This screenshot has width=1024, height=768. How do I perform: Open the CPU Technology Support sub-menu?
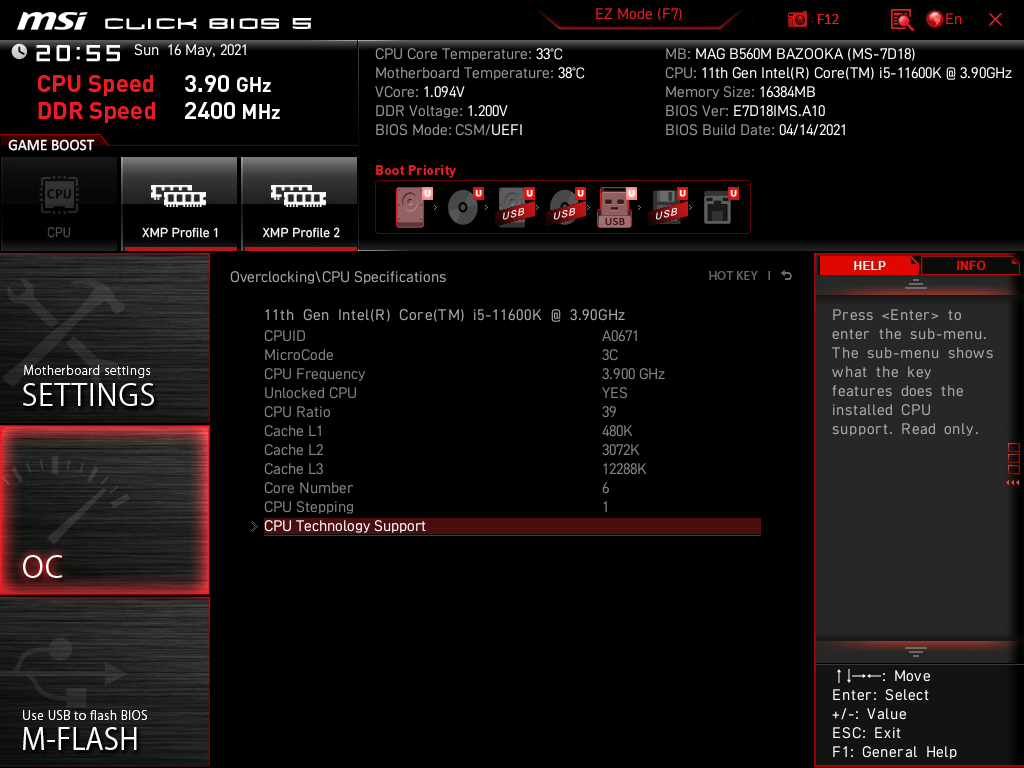[x=512, y=526]
